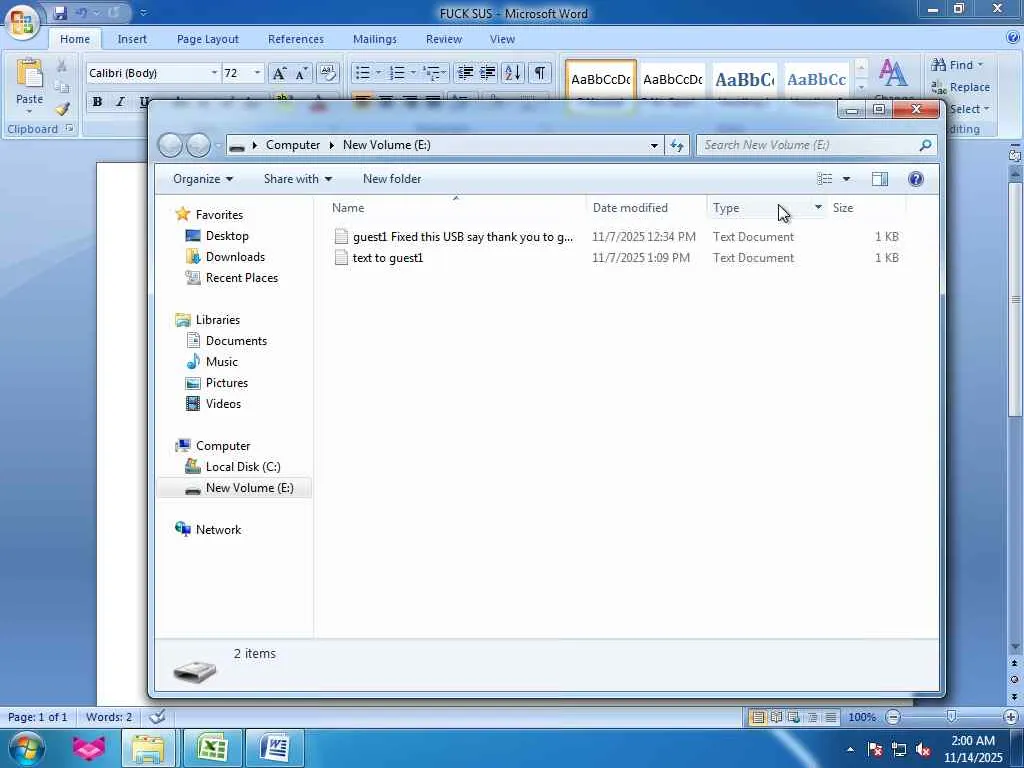
Task: Open the change view options arrow
Action: point(846,179)
